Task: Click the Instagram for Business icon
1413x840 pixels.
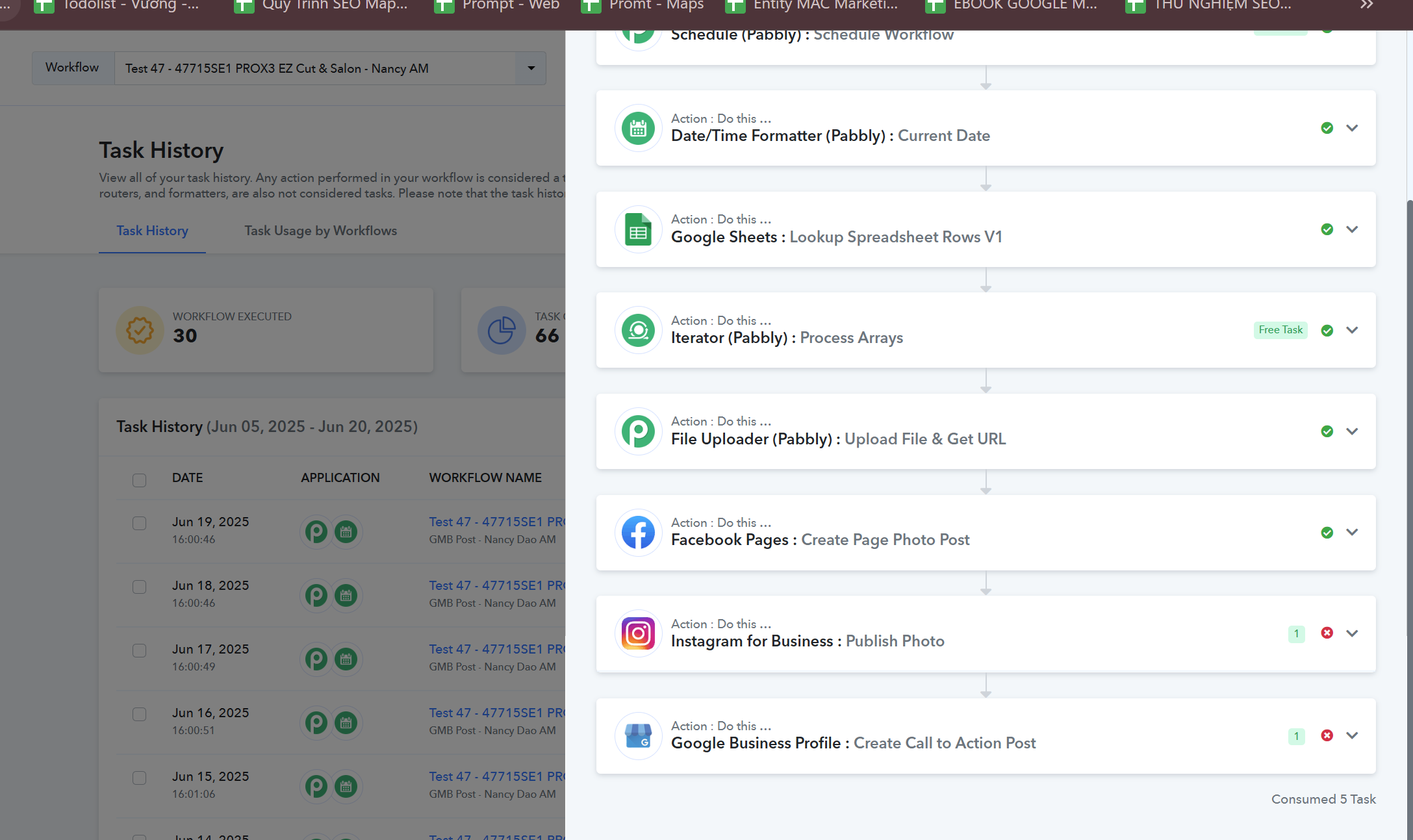Action: pos(638,633)
